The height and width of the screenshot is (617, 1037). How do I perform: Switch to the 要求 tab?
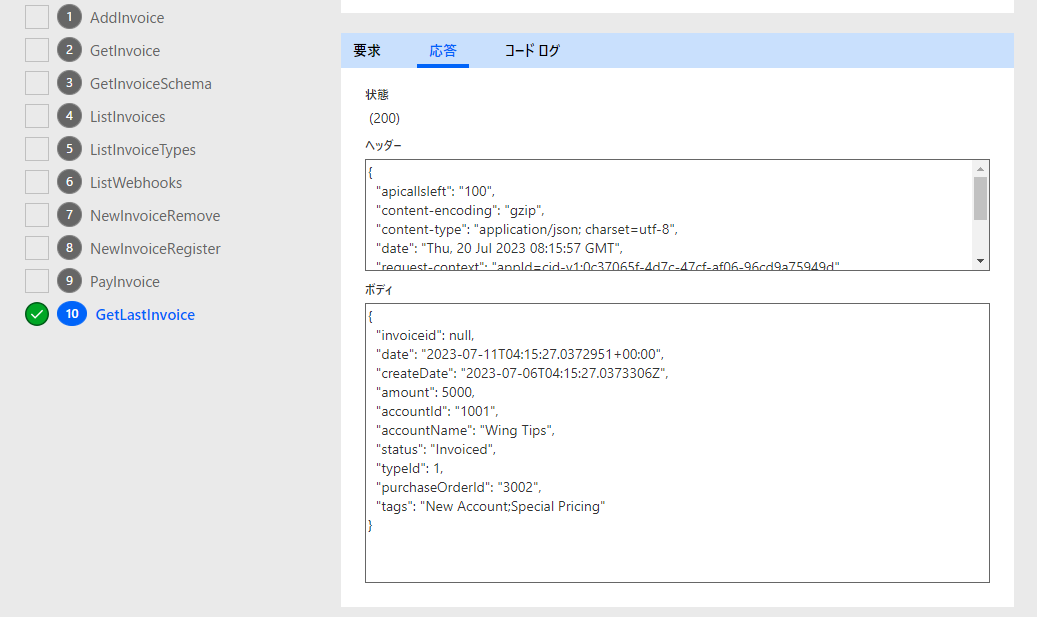click(x=367, y=50)
